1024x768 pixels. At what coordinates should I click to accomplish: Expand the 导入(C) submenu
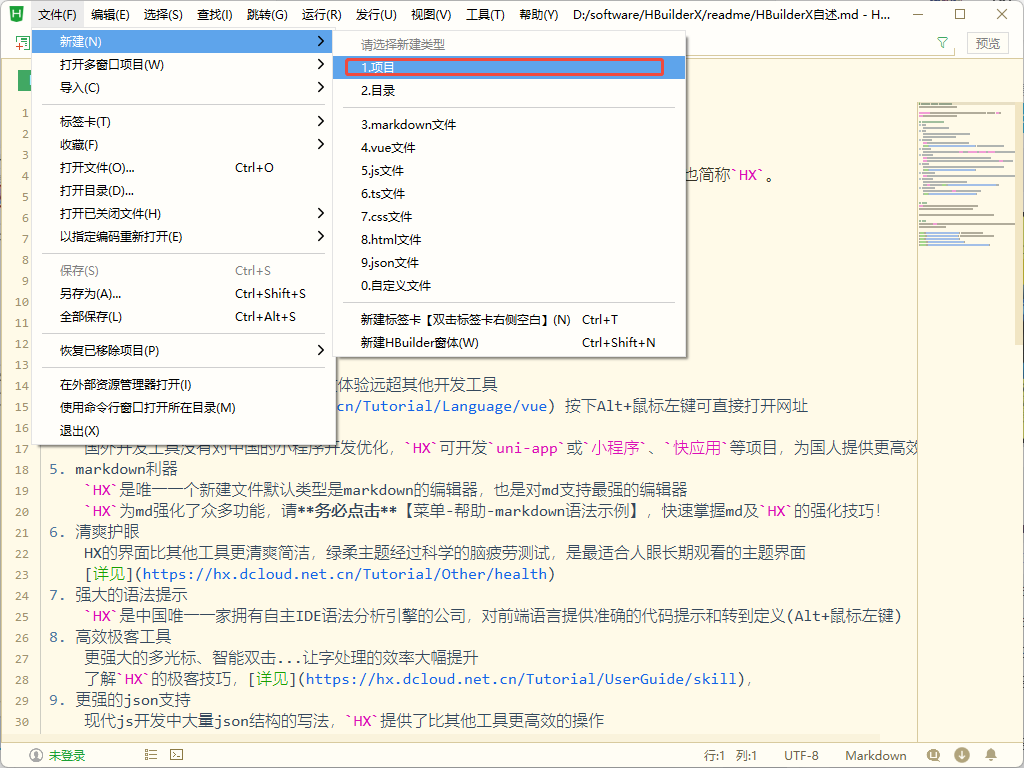(320, 87)
